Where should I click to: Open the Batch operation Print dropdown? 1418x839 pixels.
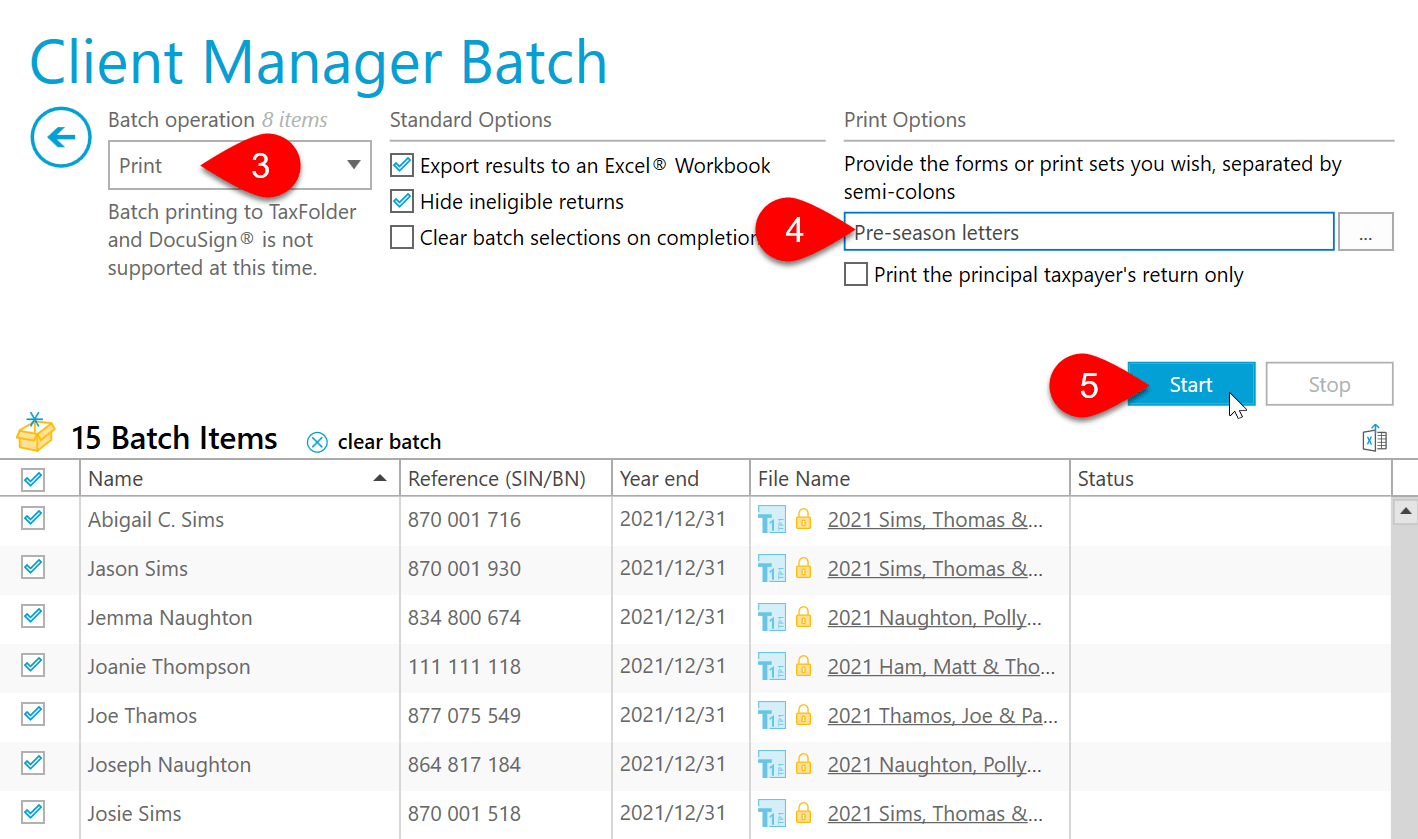pyautogui.click(x=240, y=165)
